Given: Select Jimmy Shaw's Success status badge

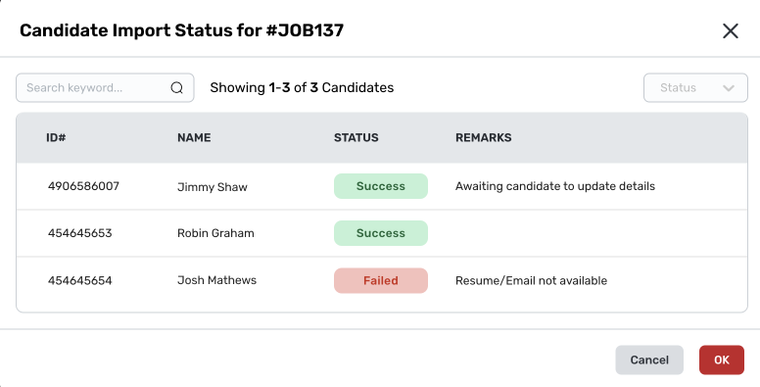Looking at the screenshot, I should 381,186.
